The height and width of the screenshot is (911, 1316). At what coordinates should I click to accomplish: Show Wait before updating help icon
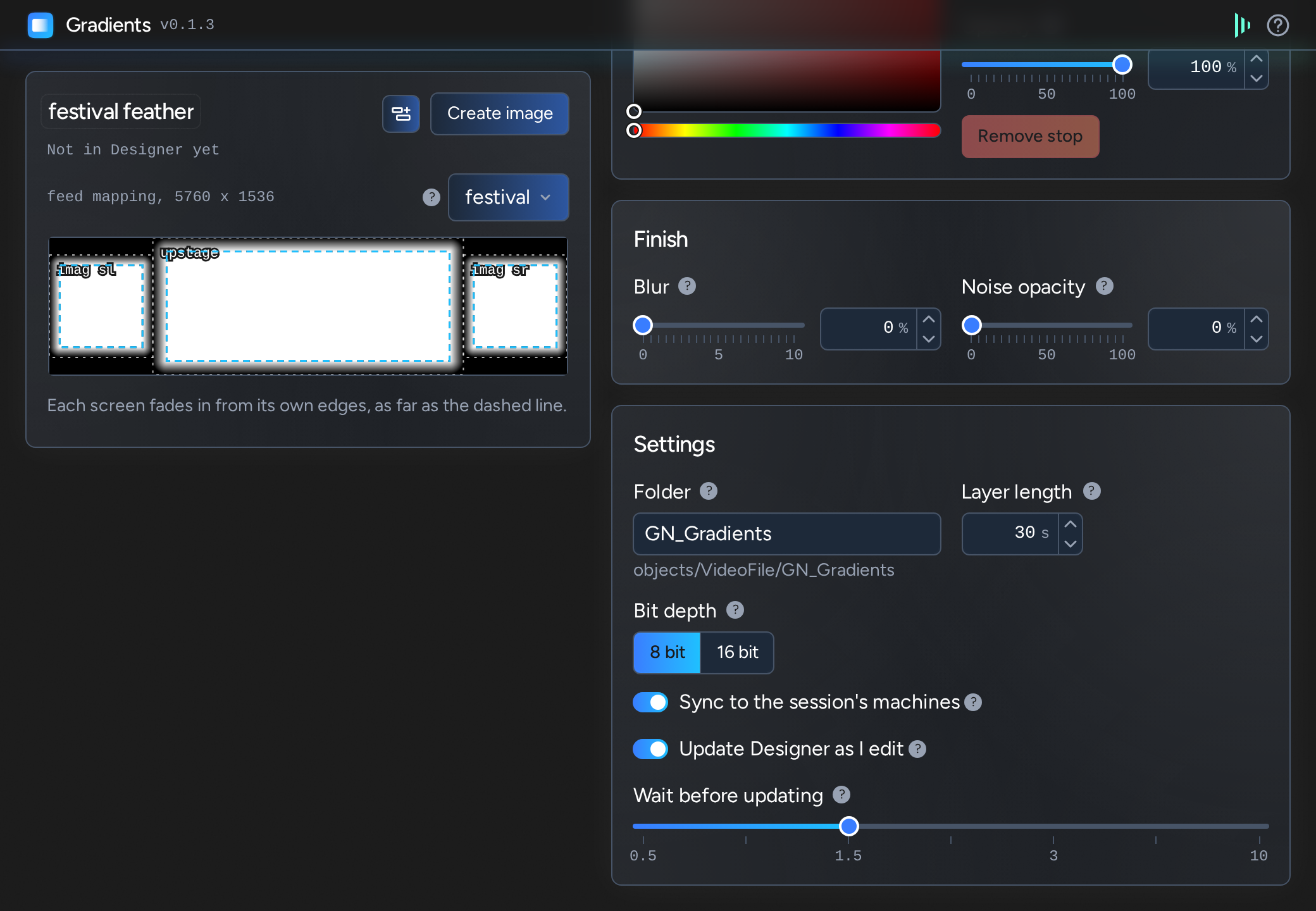(841, 795)
